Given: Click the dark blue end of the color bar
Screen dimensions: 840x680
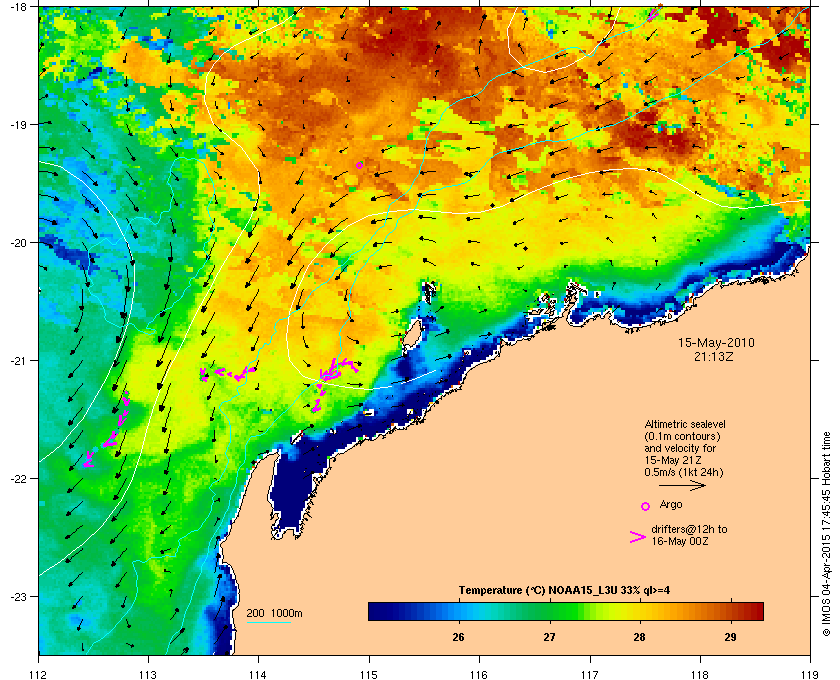Looking at the screenshot, I should pos(375,611).
